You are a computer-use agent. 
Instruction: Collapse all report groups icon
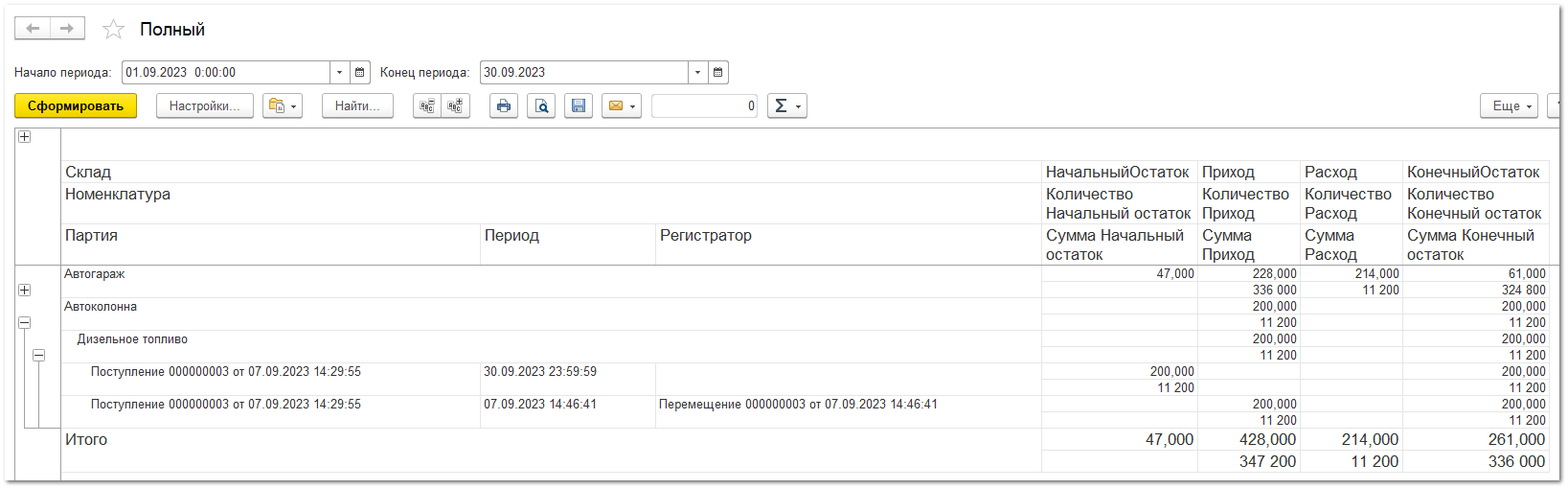click(x=427, y=106)
